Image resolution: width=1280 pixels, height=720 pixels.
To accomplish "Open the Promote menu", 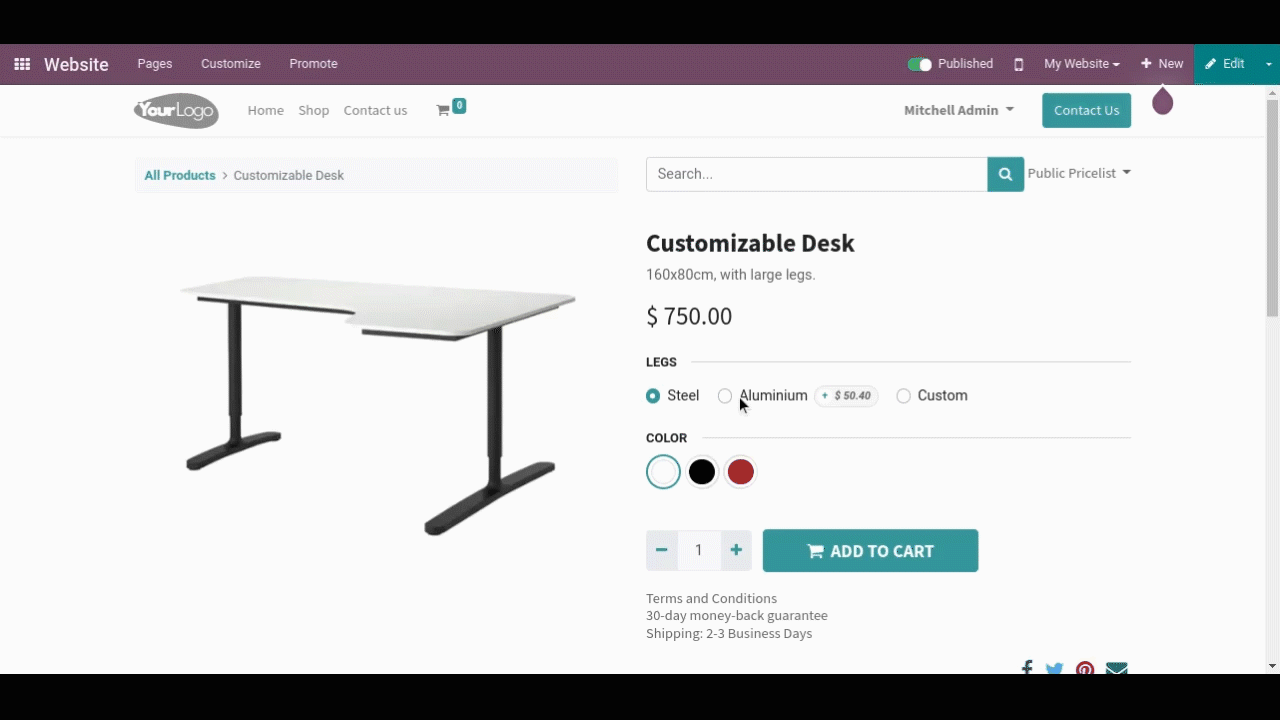I will pos(313,64).
